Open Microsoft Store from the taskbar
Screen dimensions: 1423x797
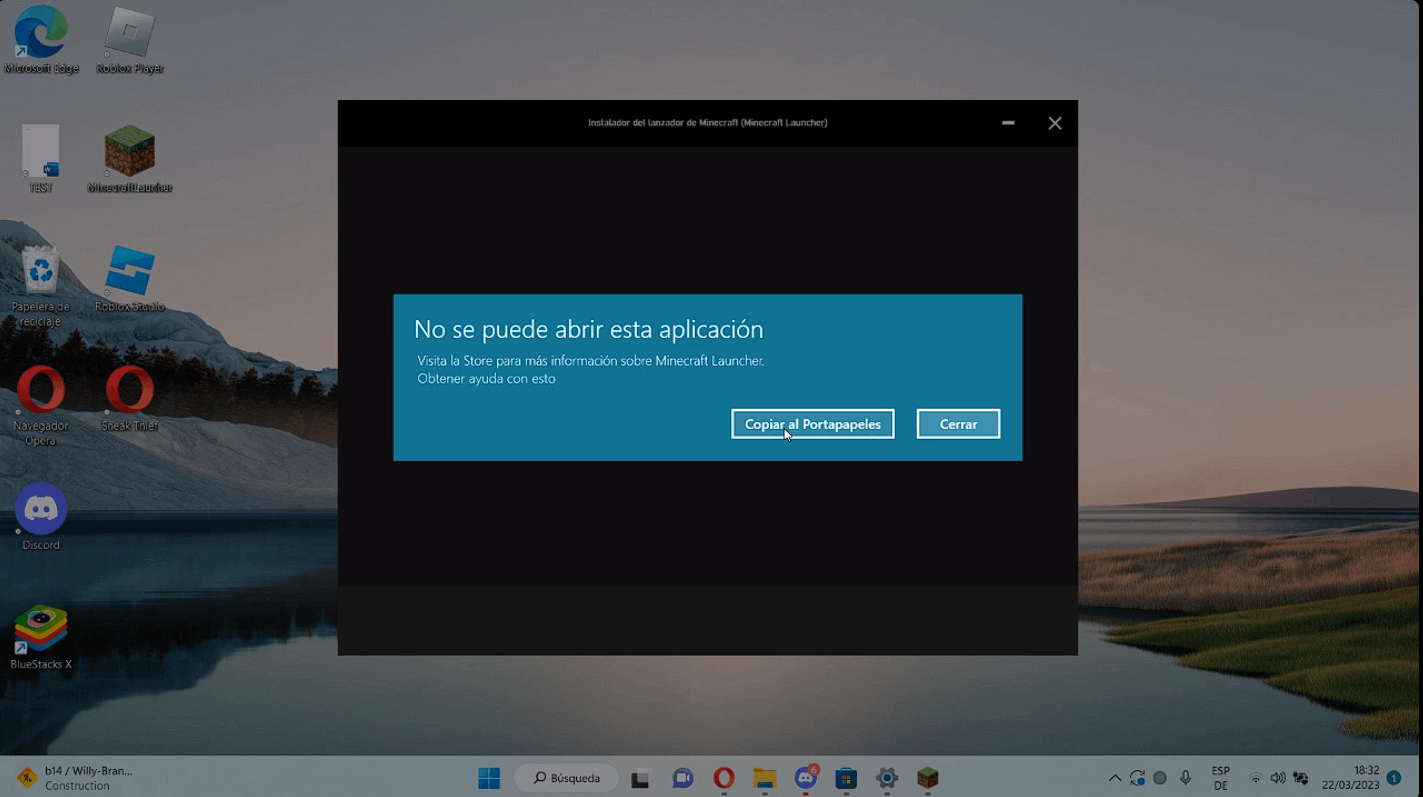(846, 778)
